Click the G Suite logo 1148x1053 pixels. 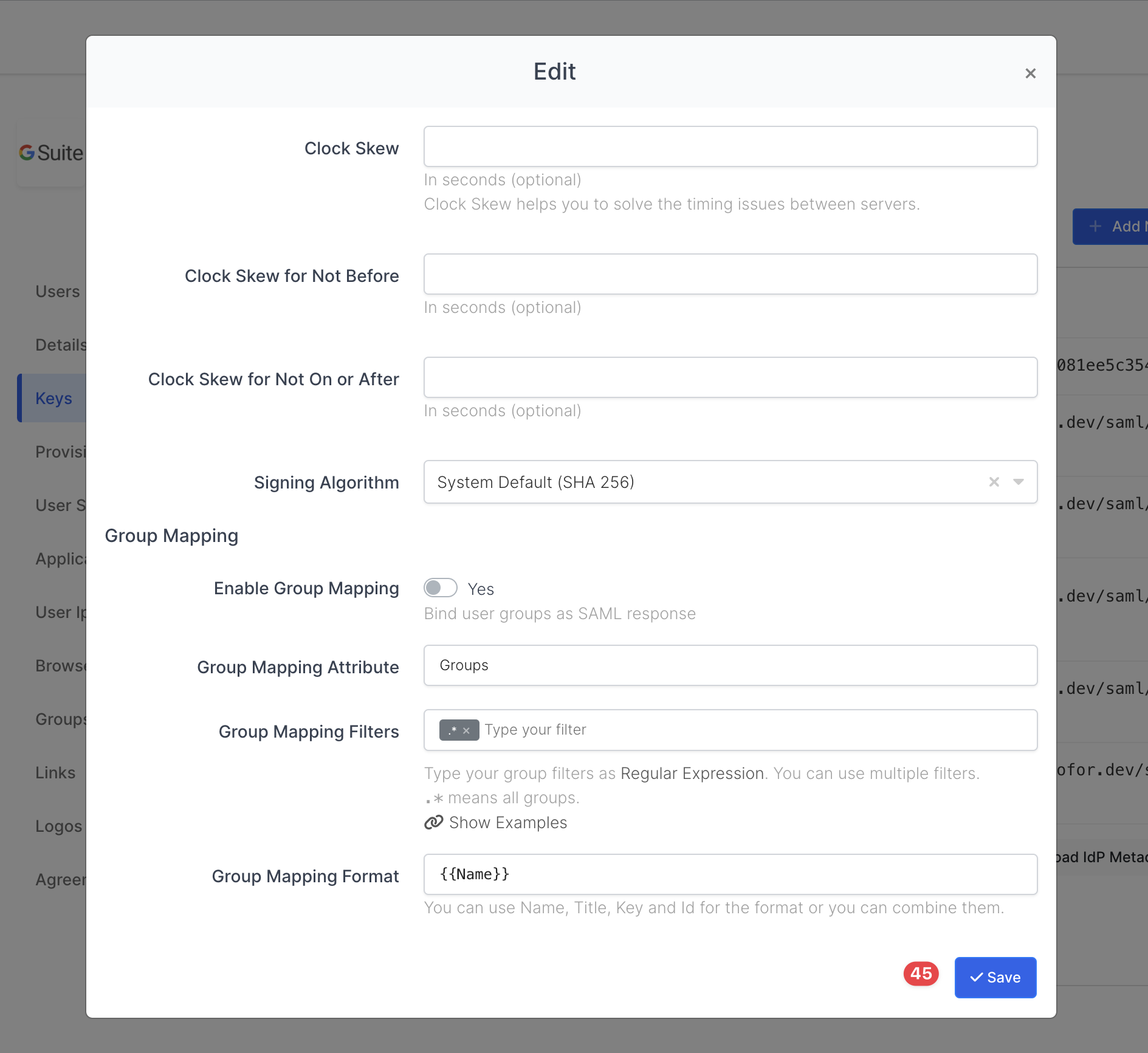[x=51, y=153]
